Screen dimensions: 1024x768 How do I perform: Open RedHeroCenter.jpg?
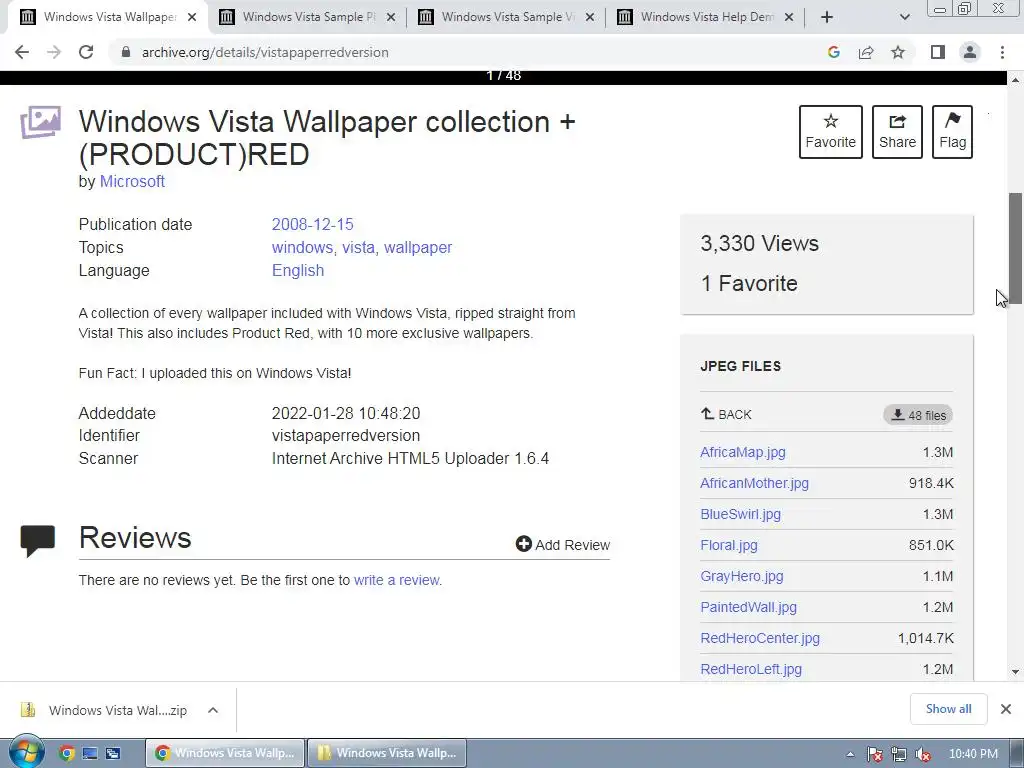click(x=760, y=638)
